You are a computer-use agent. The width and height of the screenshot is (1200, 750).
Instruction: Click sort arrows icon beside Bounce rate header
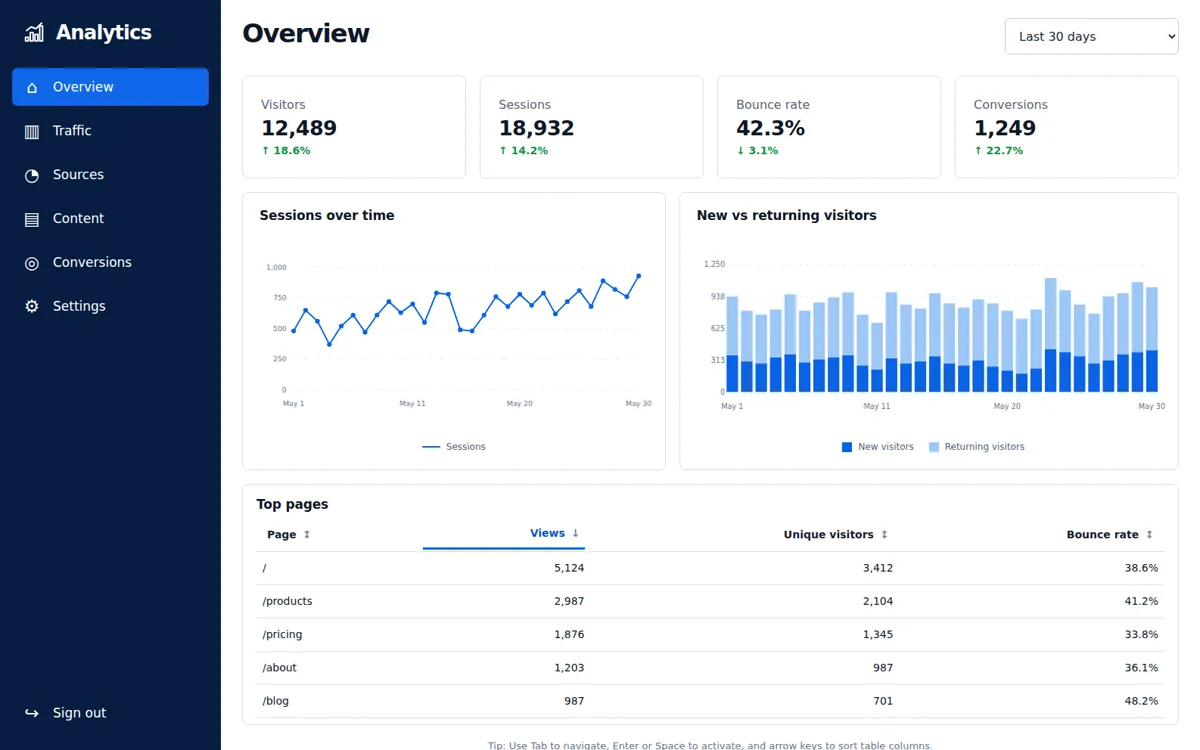coord(1149,535)
